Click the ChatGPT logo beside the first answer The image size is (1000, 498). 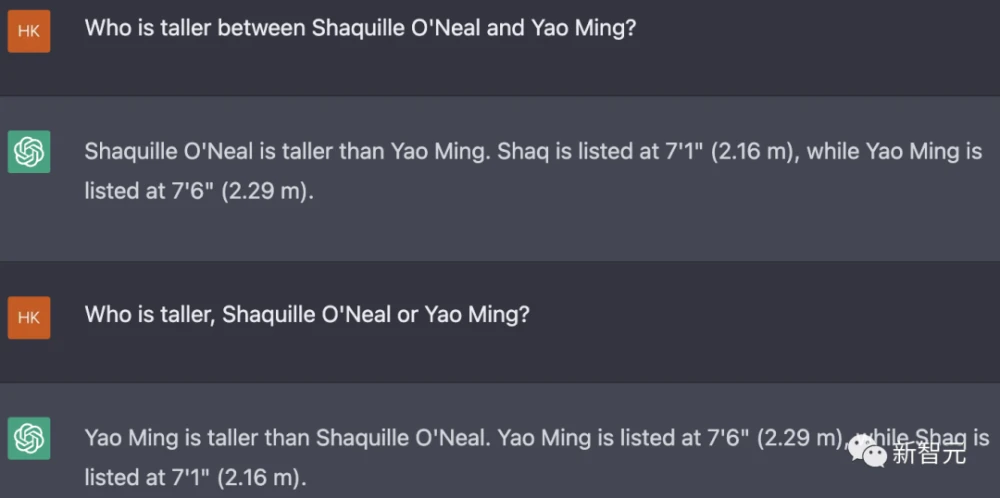pyautogui.click(x=28, y=153)
